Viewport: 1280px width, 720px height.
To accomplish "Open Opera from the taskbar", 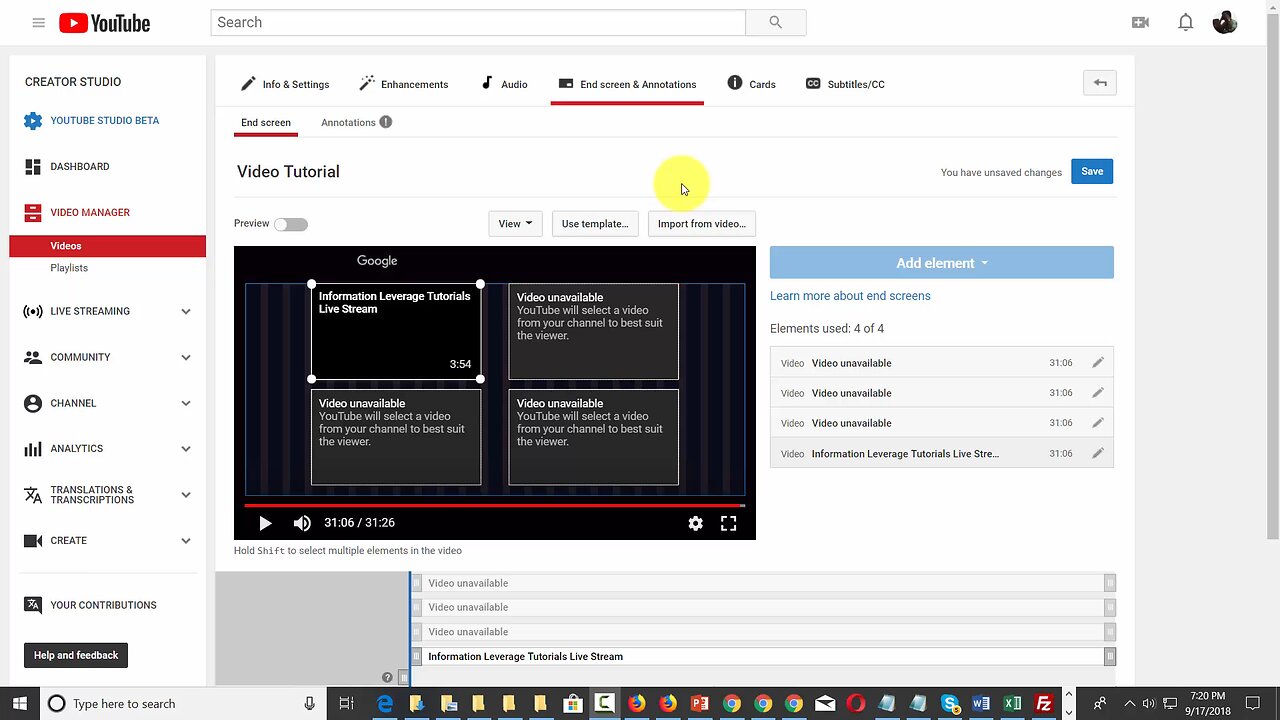I will click(x=856, y=704).
